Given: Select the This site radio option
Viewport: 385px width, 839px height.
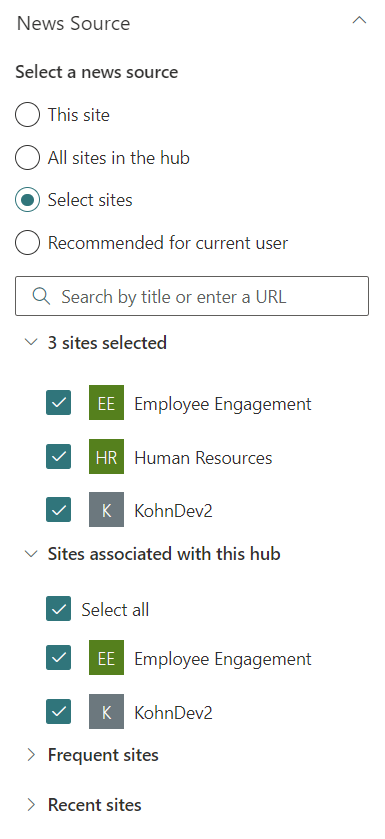Looking at the screenshot, I should coord(27,115).
